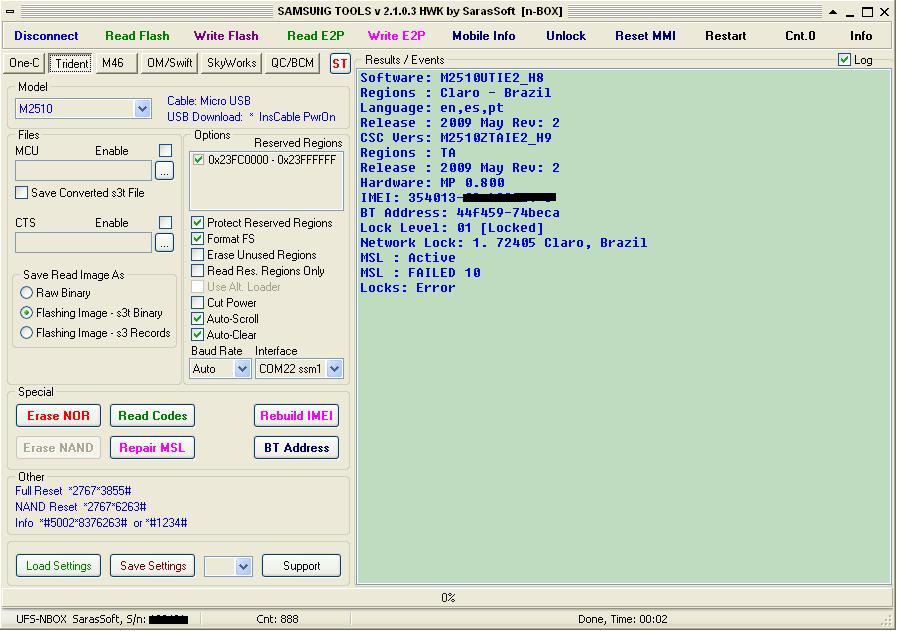Click the 'Software: M2510UTIE2_H8' log line
The image size is (897, 631).
tap(452, 78)
